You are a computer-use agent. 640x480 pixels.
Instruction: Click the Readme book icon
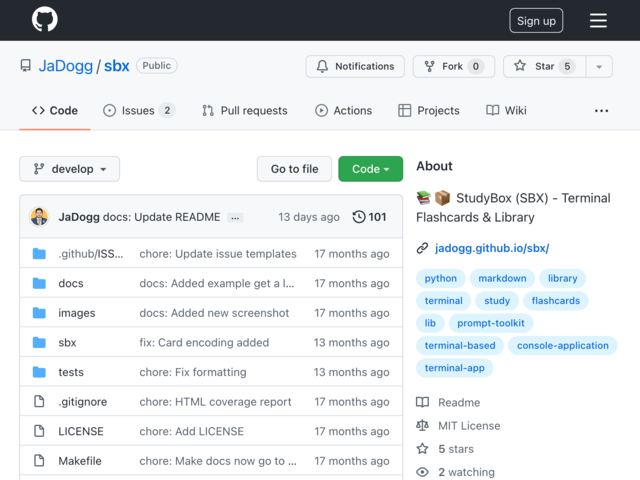(x=422, y=402)
